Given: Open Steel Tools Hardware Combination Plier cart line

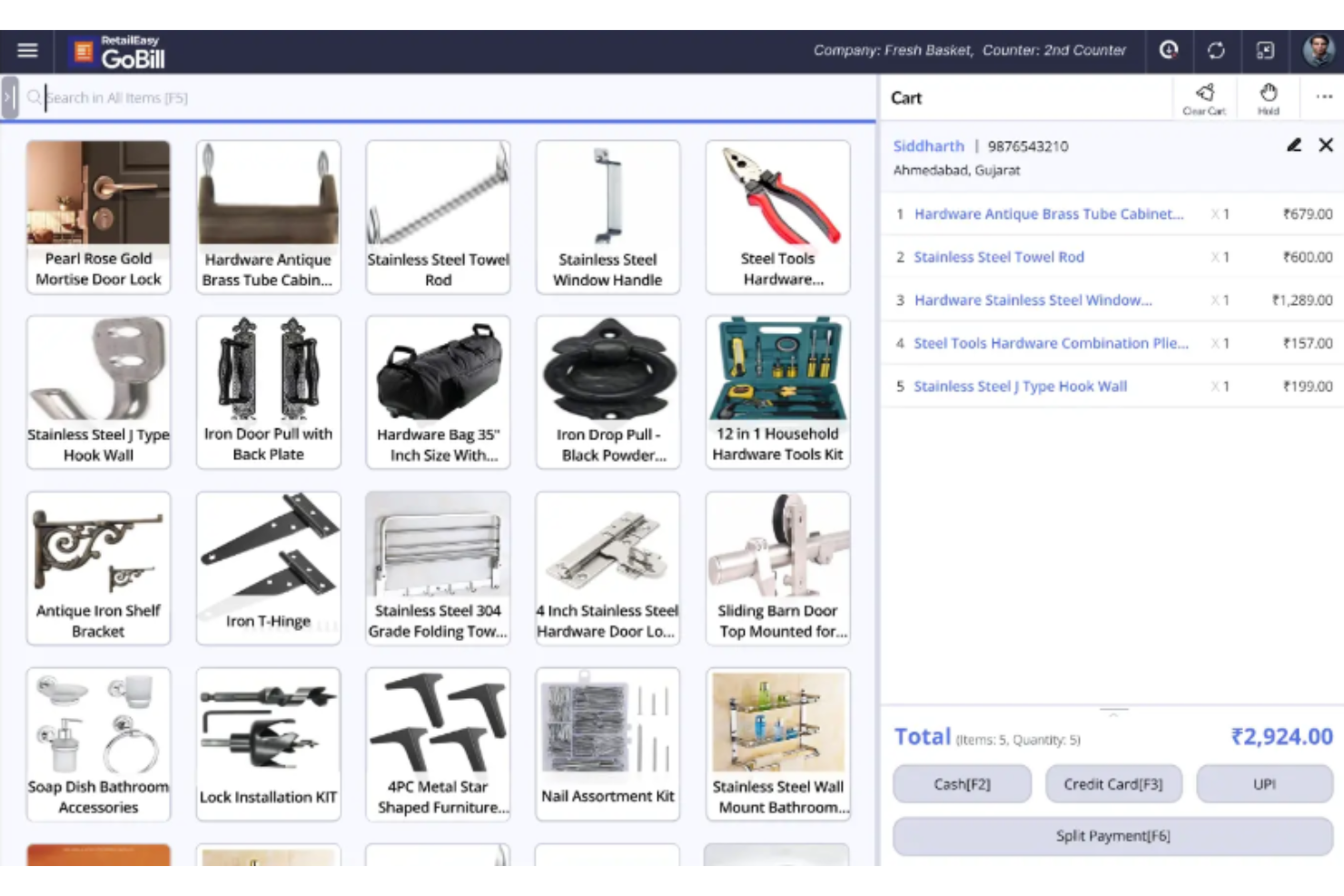Looking at the screenshot, I should (1051, 343).
